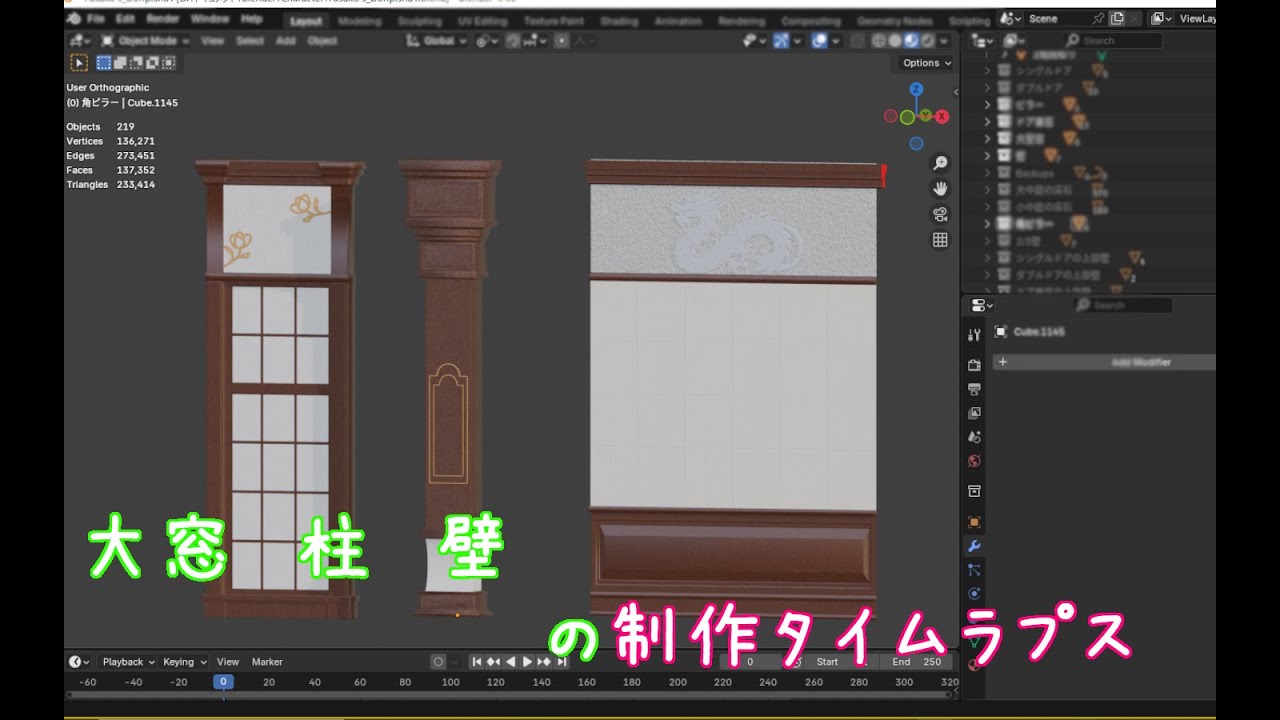
Task: Open the World properties tab icon
Action: pos(974,461)
